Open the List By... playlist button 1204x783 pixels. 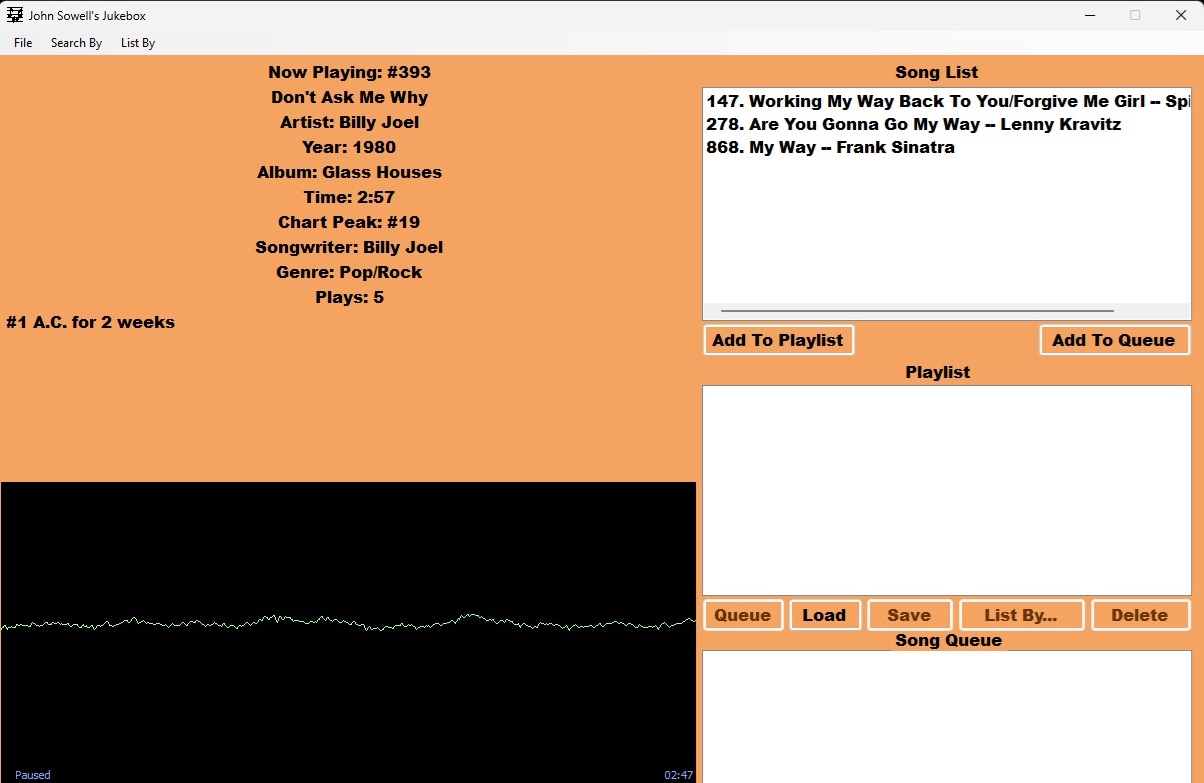1020,615
